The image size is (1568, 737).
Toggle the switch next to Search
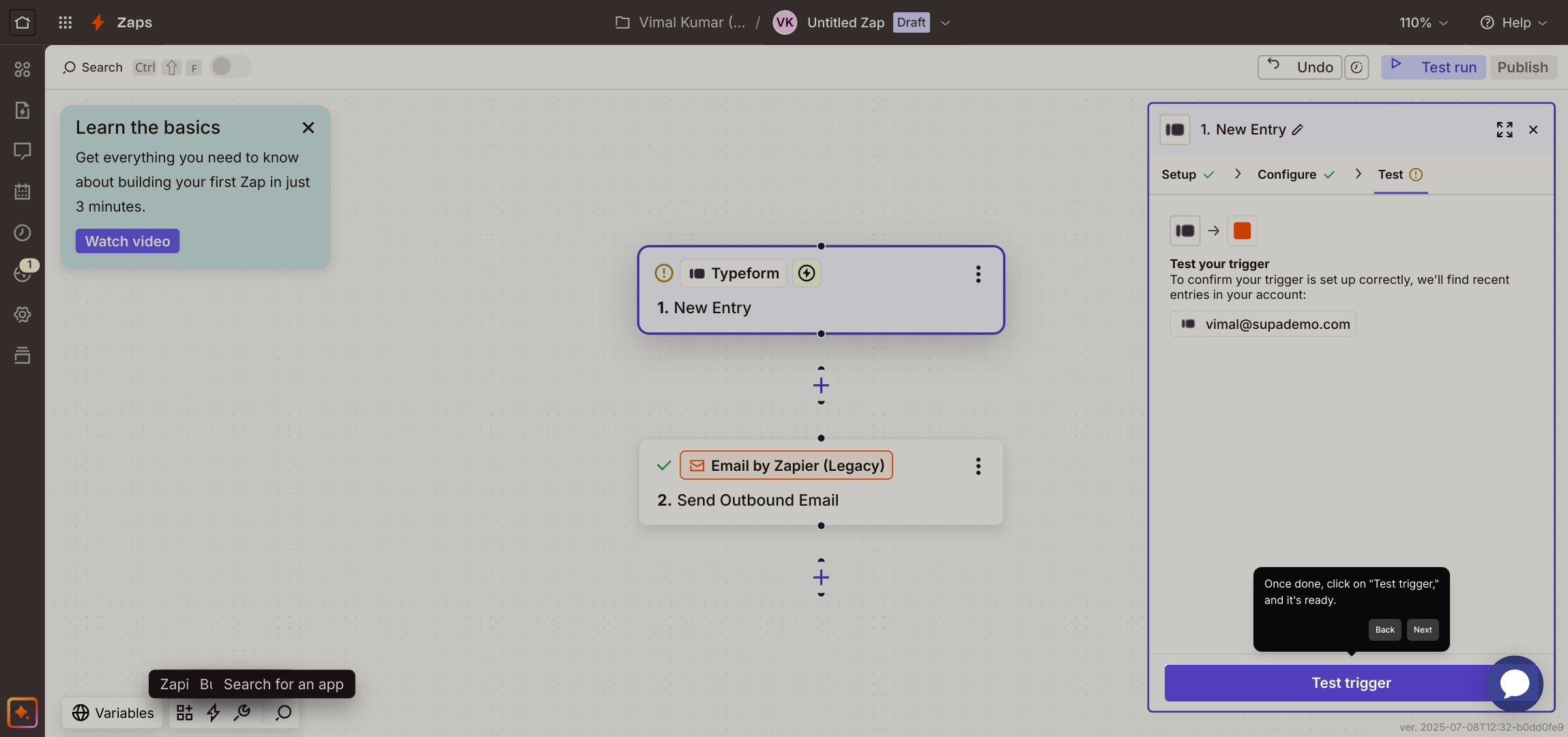click(x=231, y=67)
